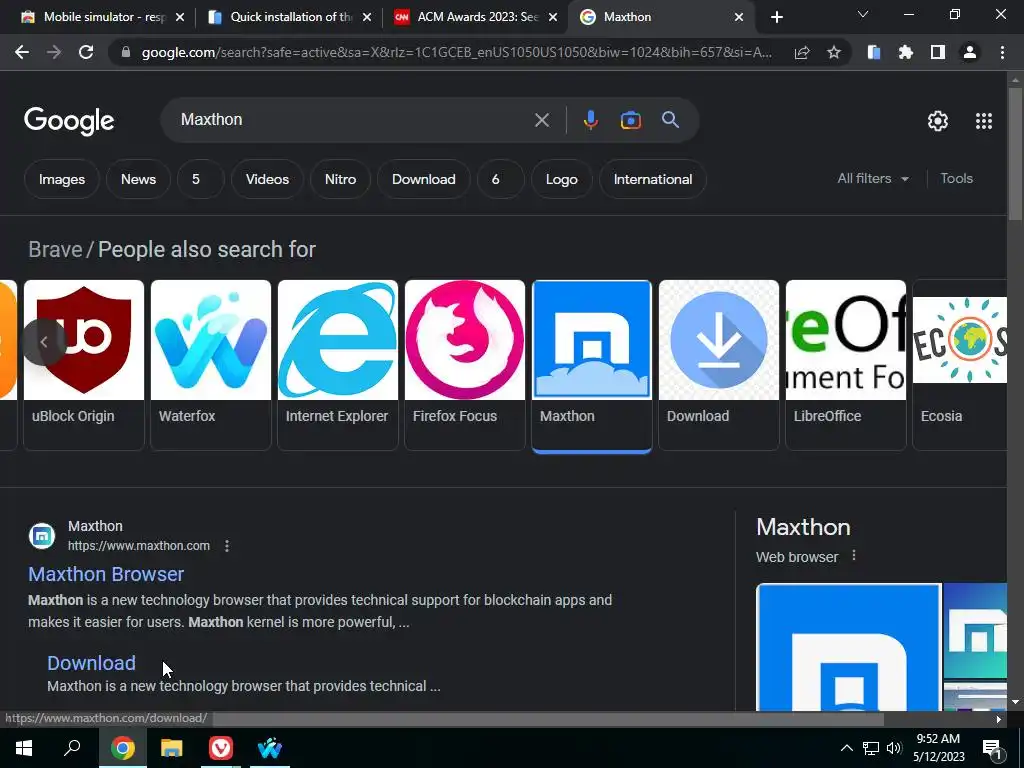Submit search with the magnifier icon

[x=671, y=120]
